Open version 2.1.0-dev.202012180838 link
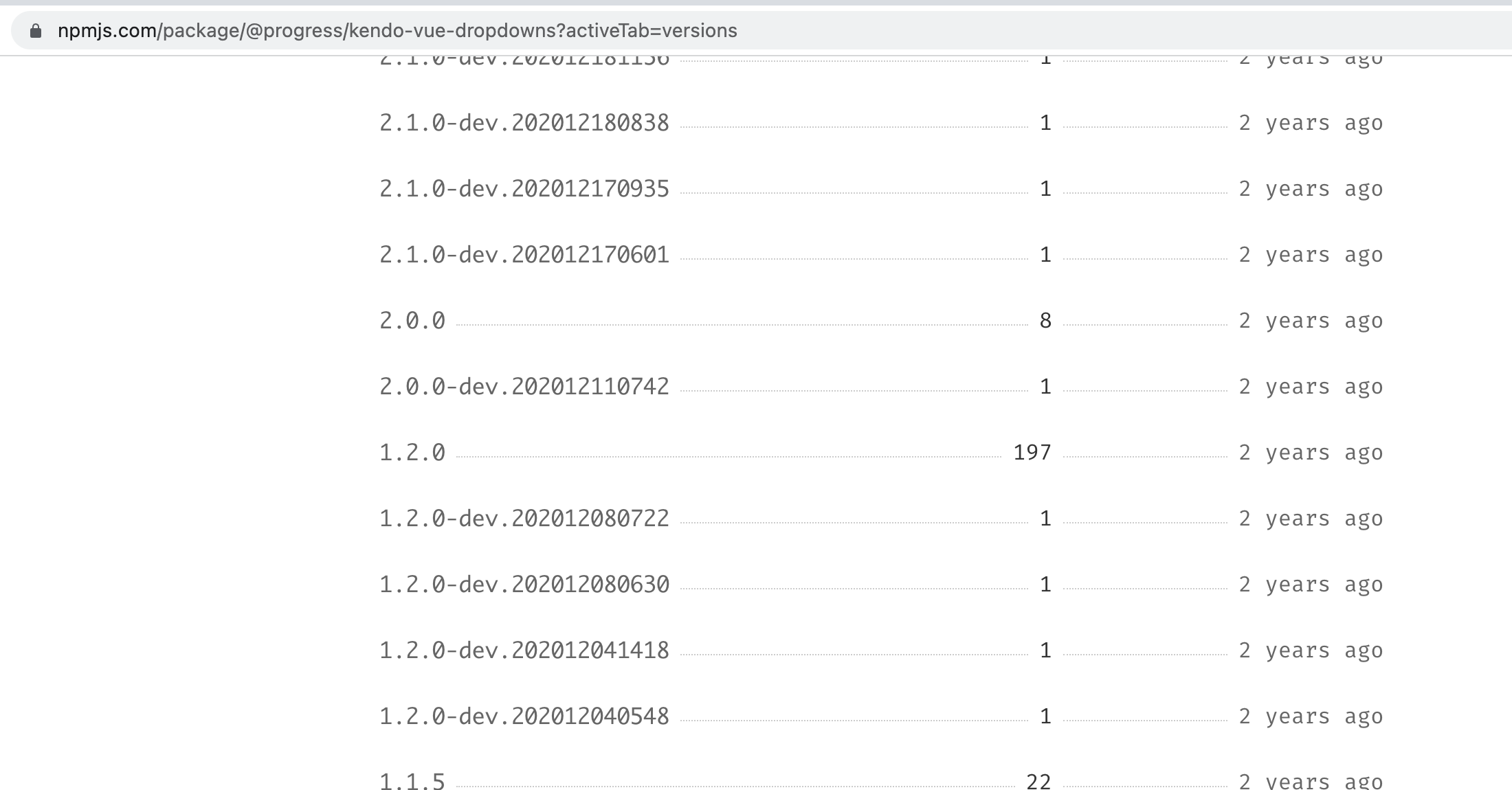This screenshot has width=1512, height=790. point(524,123)
